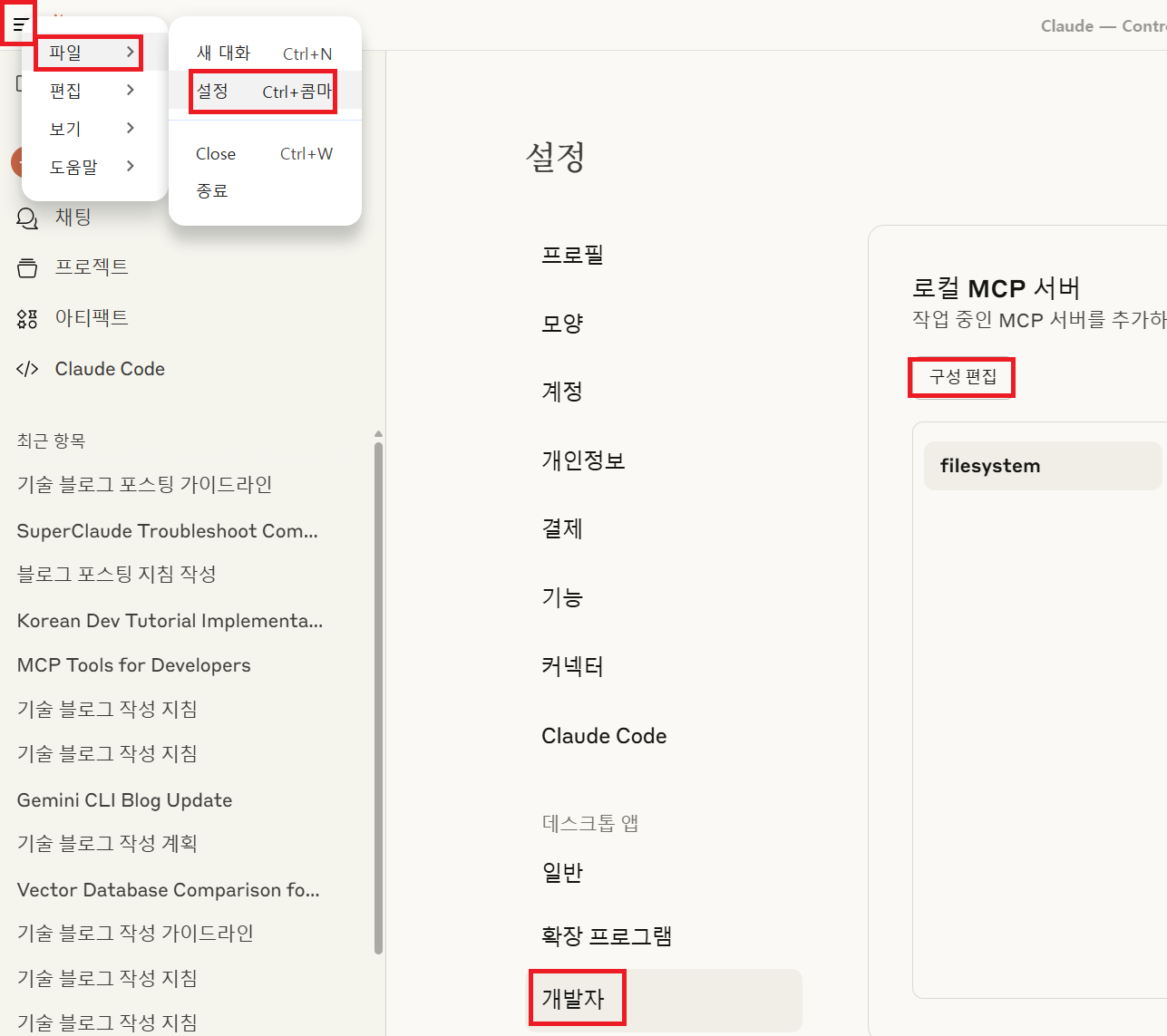Open chat SuperClaude Troubleshoot Com...
Screen dimensions: 1167x1036
pyautogui.click(x=168, y=531)
